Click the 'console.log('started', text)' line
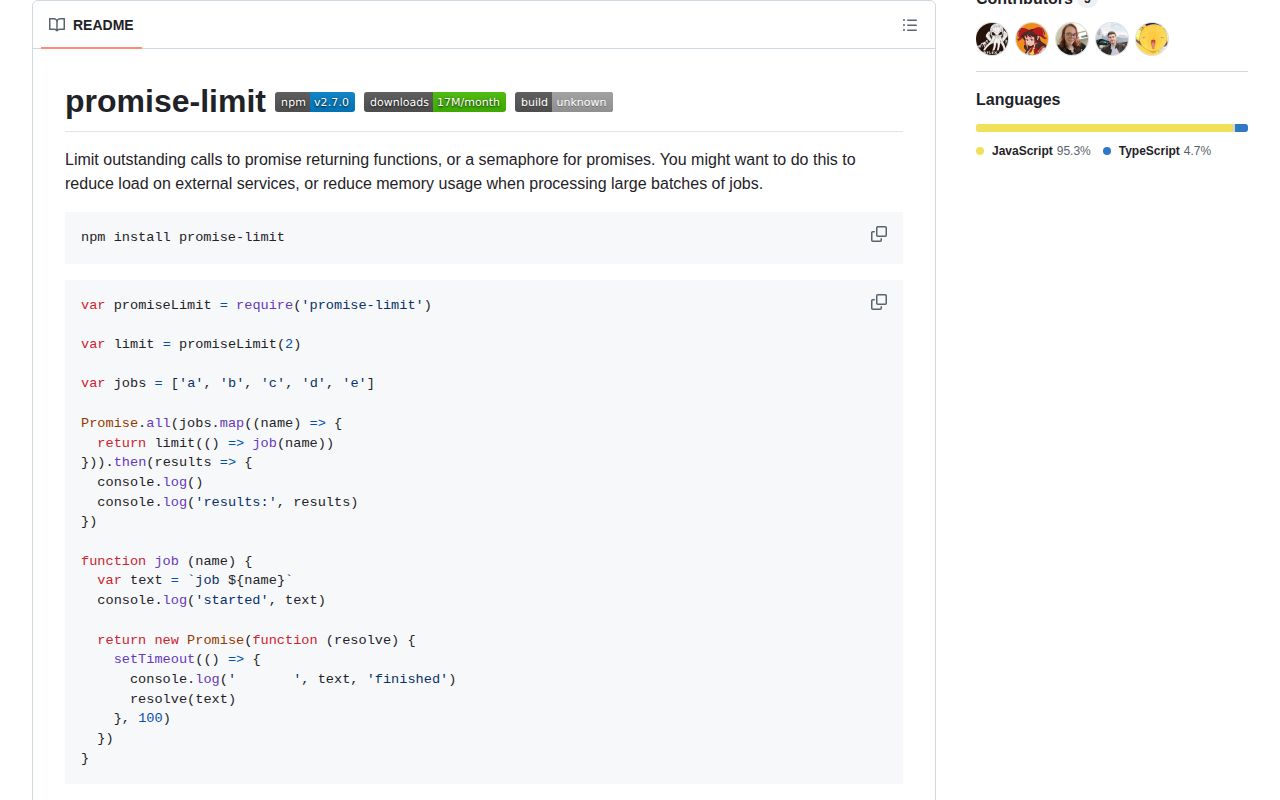Screen dimensions: 1280x800 coord(211,600)
